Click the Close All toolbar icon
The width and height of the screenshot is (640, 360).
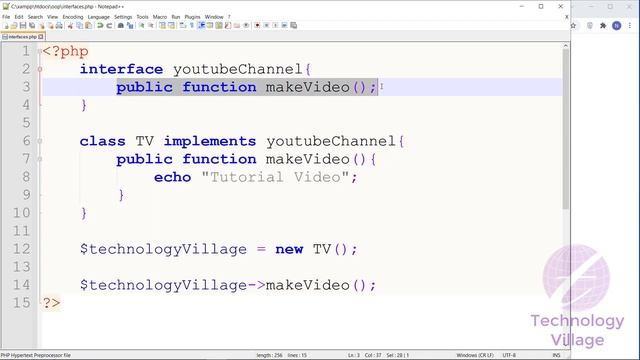coord(51,25)
